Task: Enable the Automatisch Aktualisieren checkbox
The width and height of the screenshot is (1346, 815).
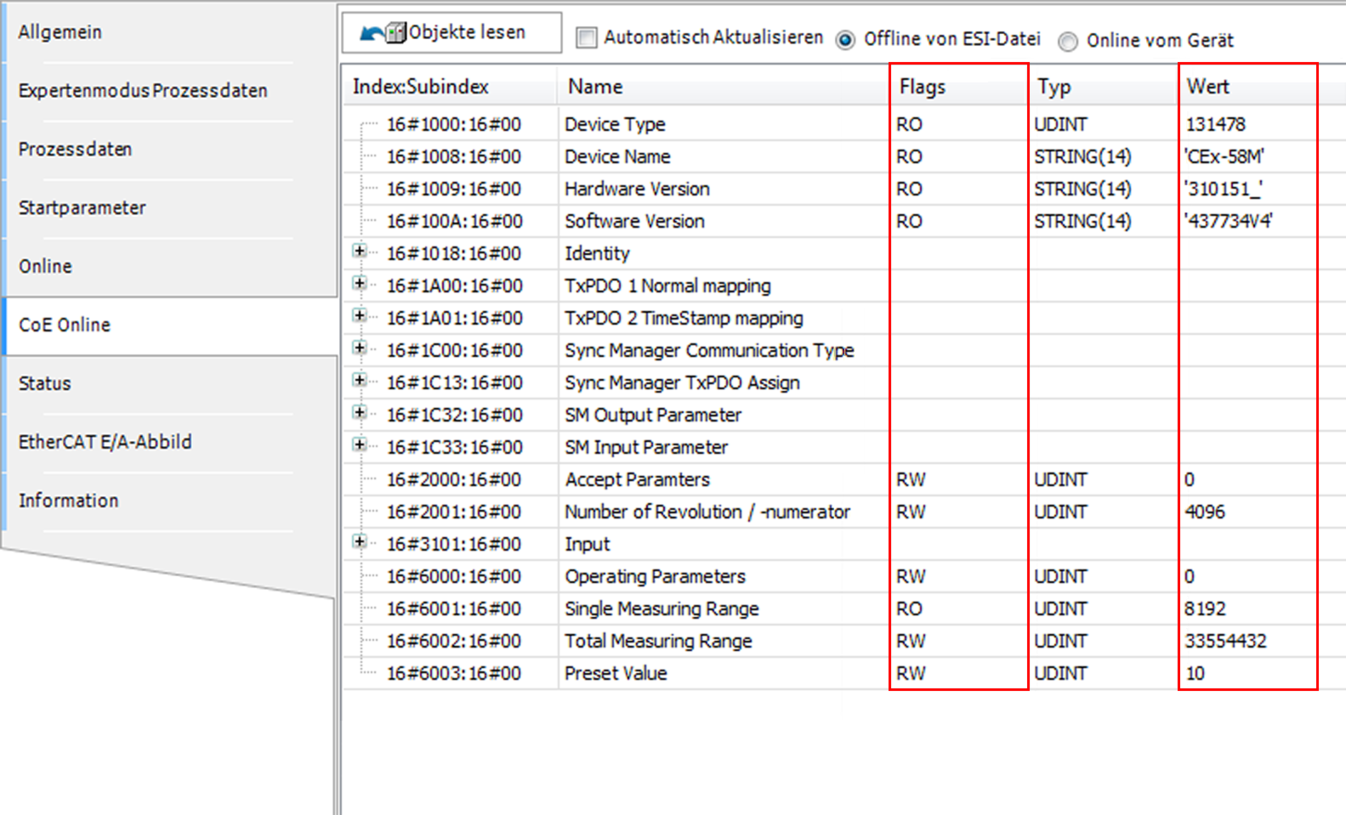Action: 588,39
